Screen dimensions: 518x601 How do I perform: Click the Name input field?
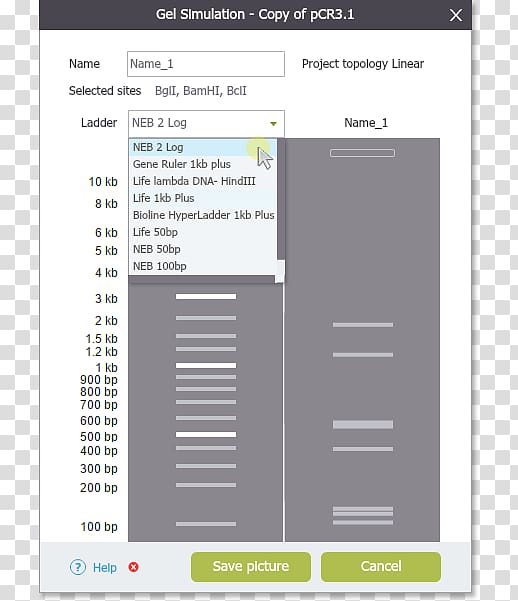click(206, 64)
